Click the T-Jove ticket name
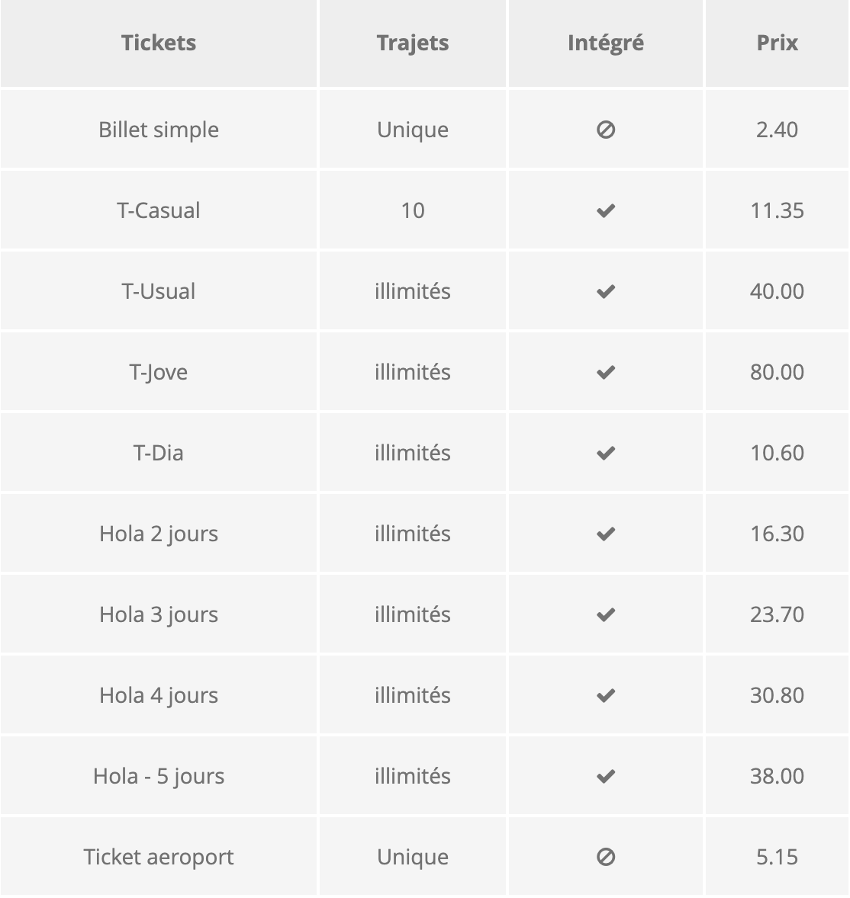Viewport: 850px width, 898px height. 159,373
